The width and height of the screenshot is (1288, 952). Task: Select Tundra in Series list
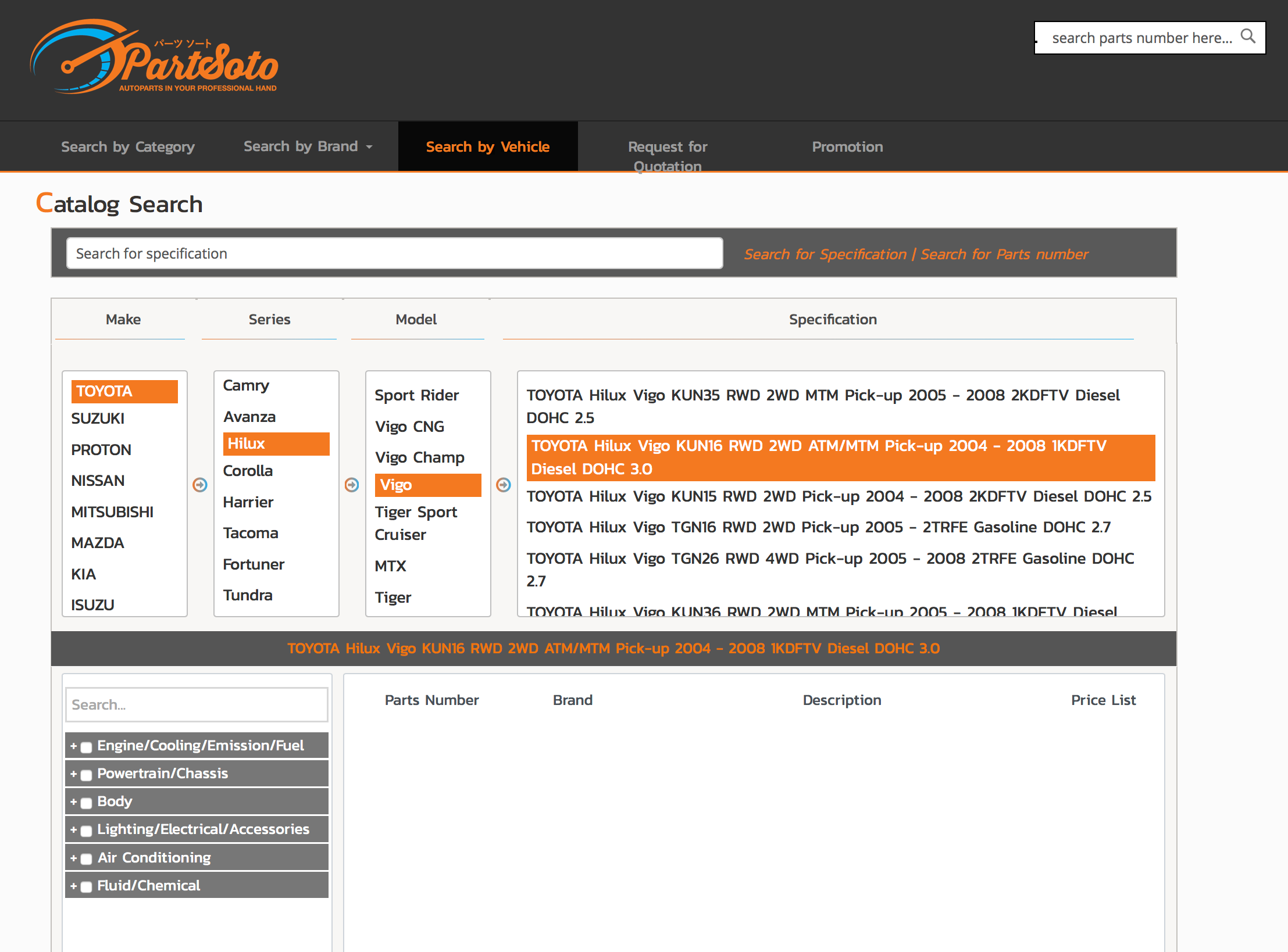click(x=248, y=595)
